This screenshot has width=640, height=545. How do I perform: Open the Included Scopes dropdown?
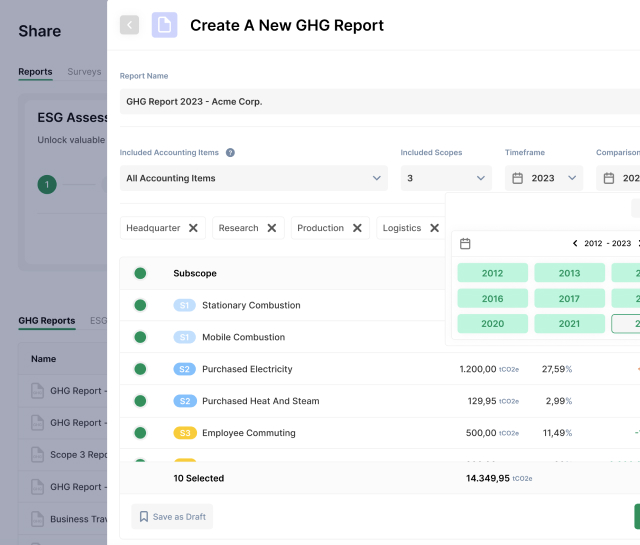point(446,178)
